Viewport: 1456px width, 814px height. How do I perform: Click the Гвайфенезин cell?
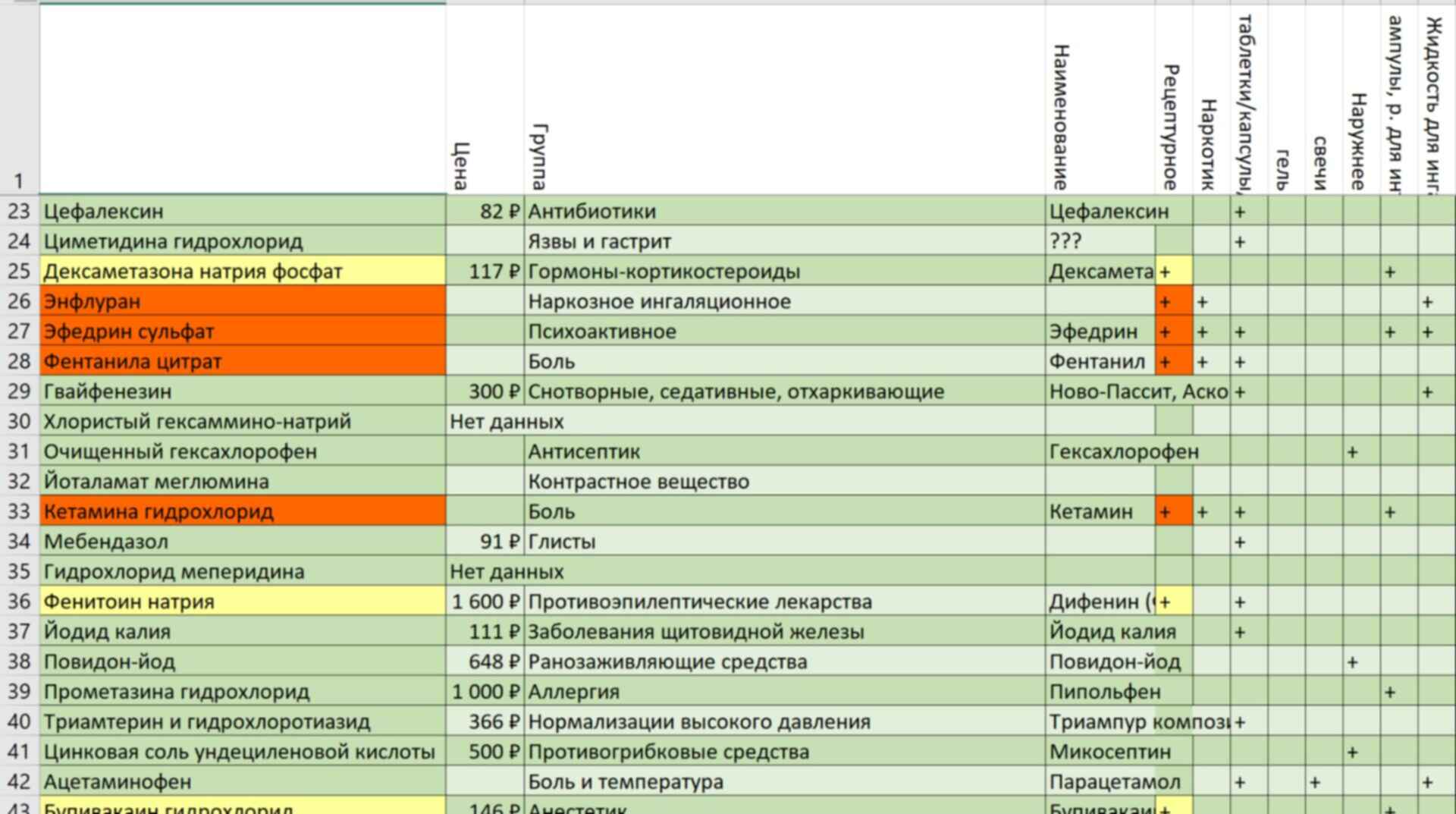tap(243, 391)
